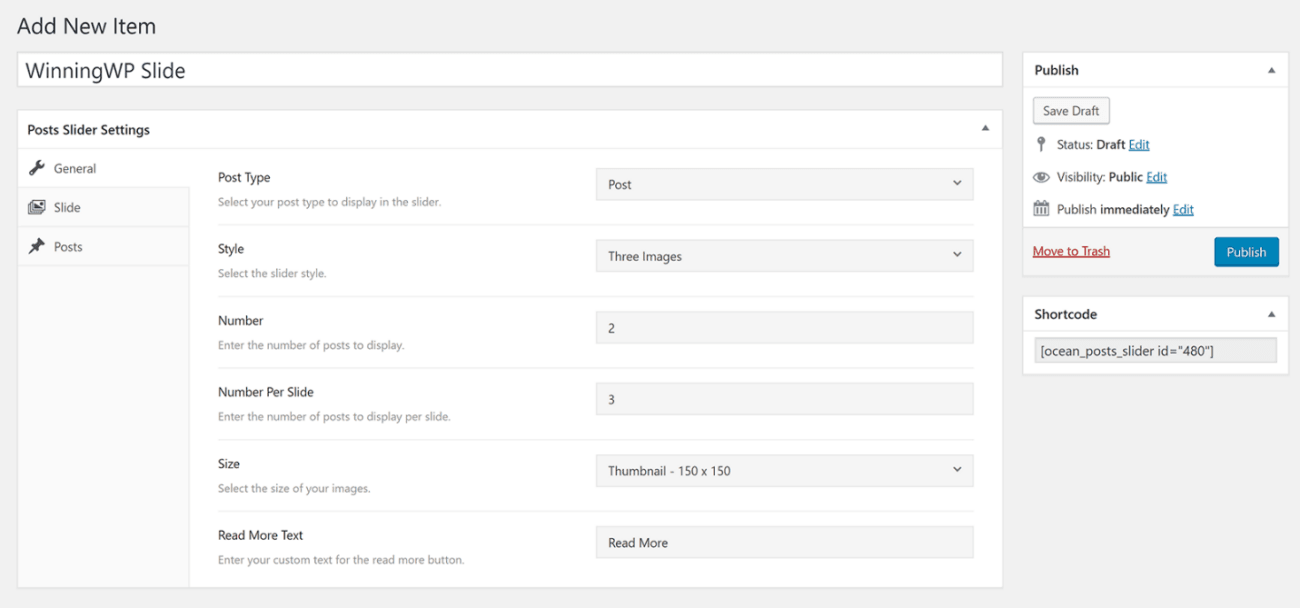Click the Save Draft button
The width and height of the screenshot is (1300, 608).
tap(1071, 111)
